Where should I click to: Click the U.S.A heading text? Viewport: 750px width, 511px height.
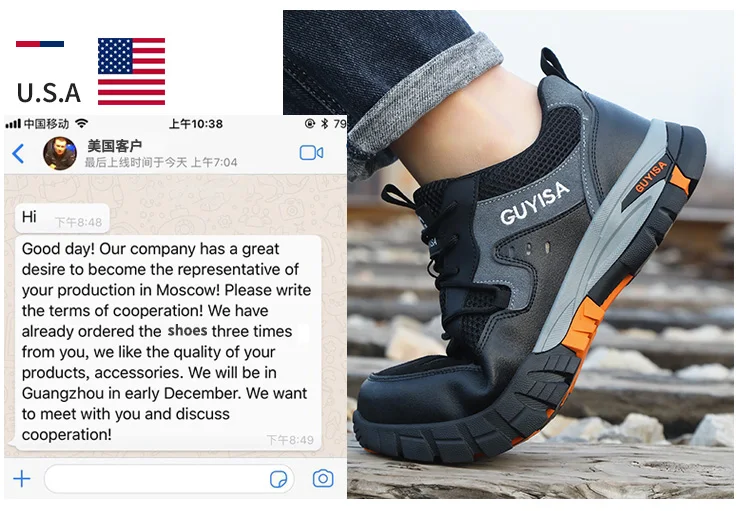[49, 93]
